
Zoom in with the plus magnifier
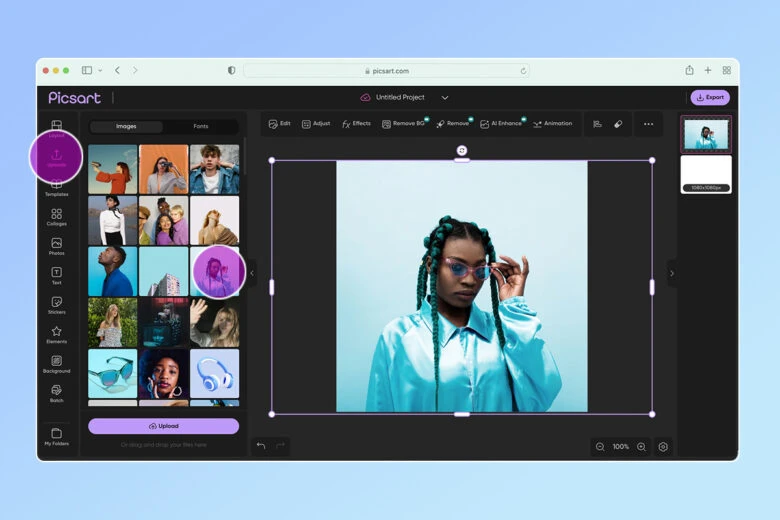(x=641, y=446)
